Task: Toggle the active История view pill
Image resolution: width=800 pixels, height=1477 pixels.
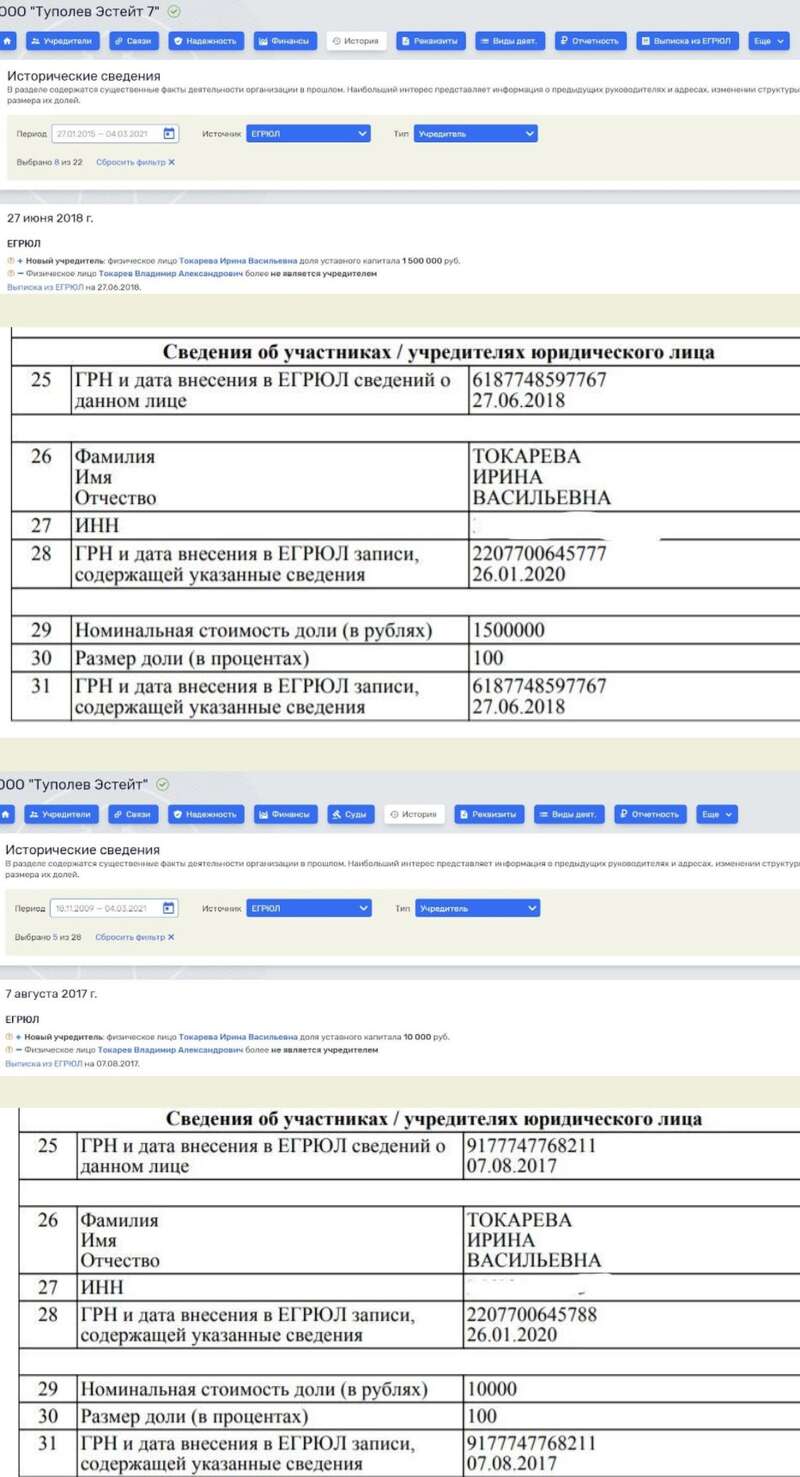Action: click(x=356, y=40)
